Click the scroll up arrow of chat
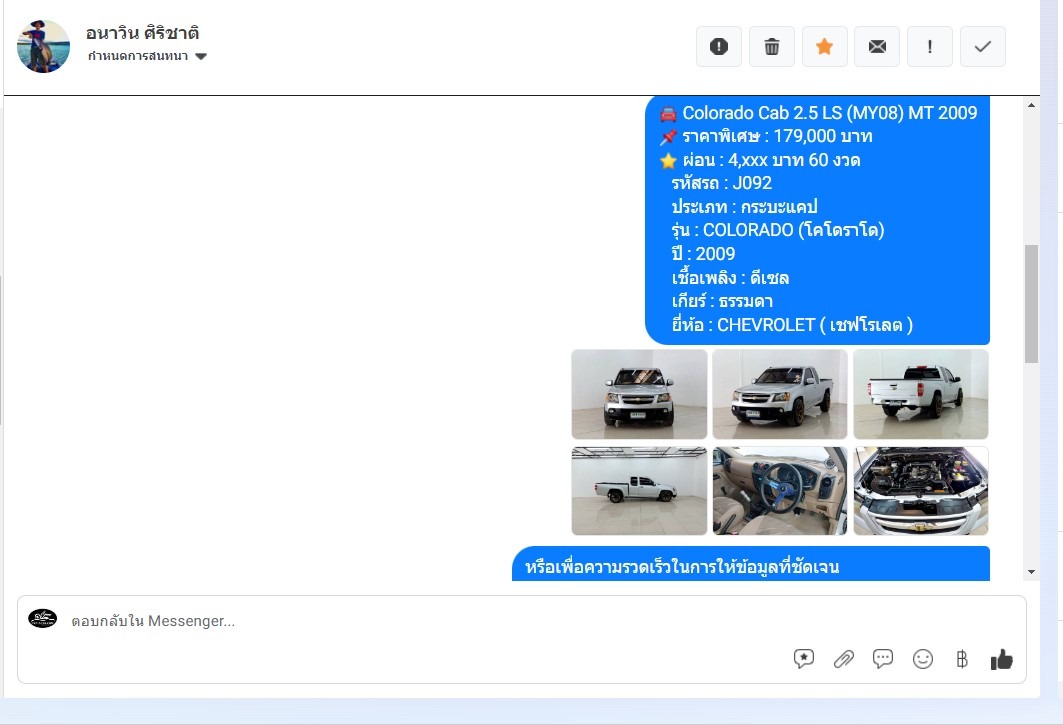 1031,105
